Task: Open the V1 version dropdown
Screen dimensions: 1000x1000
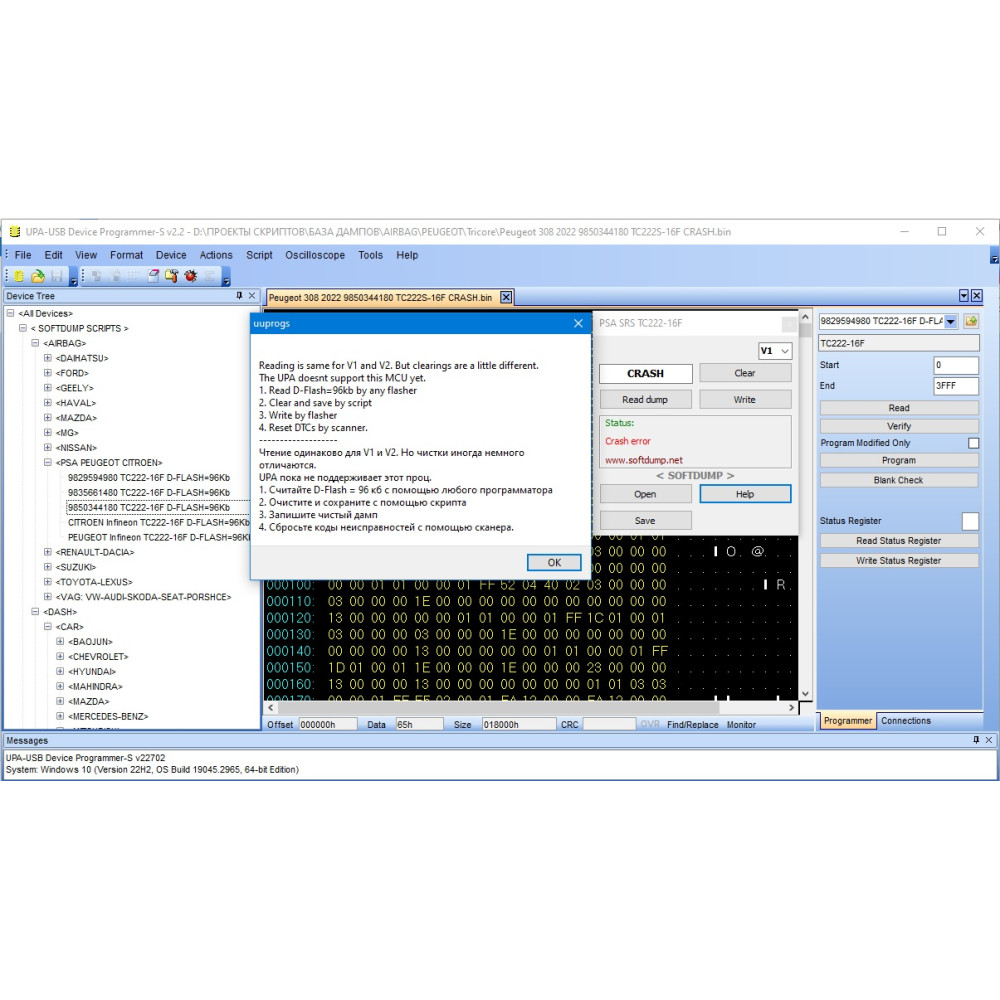Action: click(784, 351)
